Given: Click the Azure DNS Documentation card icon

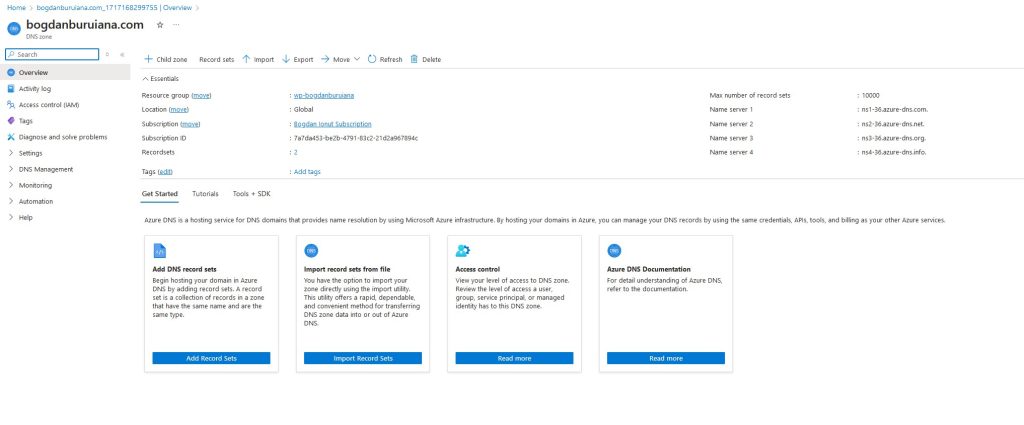Looking at the screenshot, I should [x=615, y=251].
